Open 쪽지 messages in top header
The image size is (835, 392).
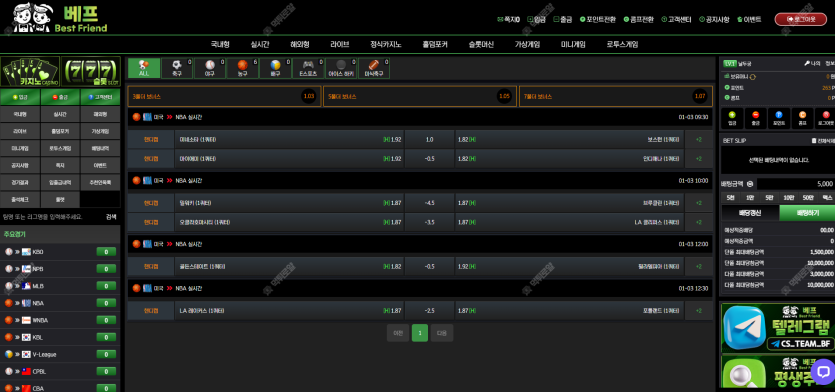pyautogui.click(x=508, y=19)
